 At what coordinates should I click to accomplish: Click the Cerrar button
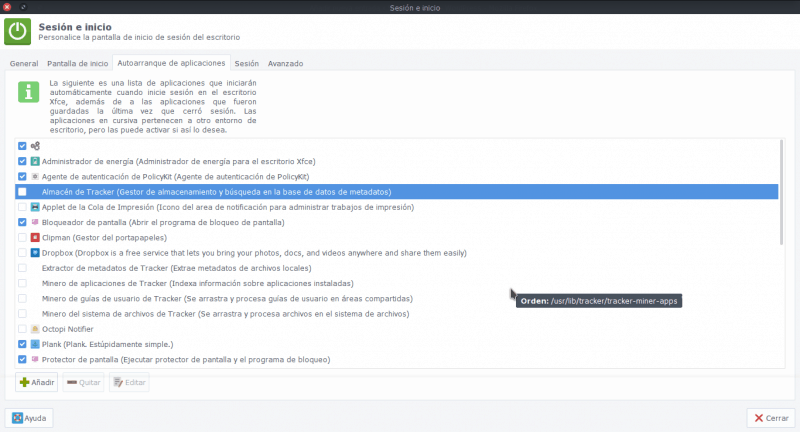coord(770,417)
